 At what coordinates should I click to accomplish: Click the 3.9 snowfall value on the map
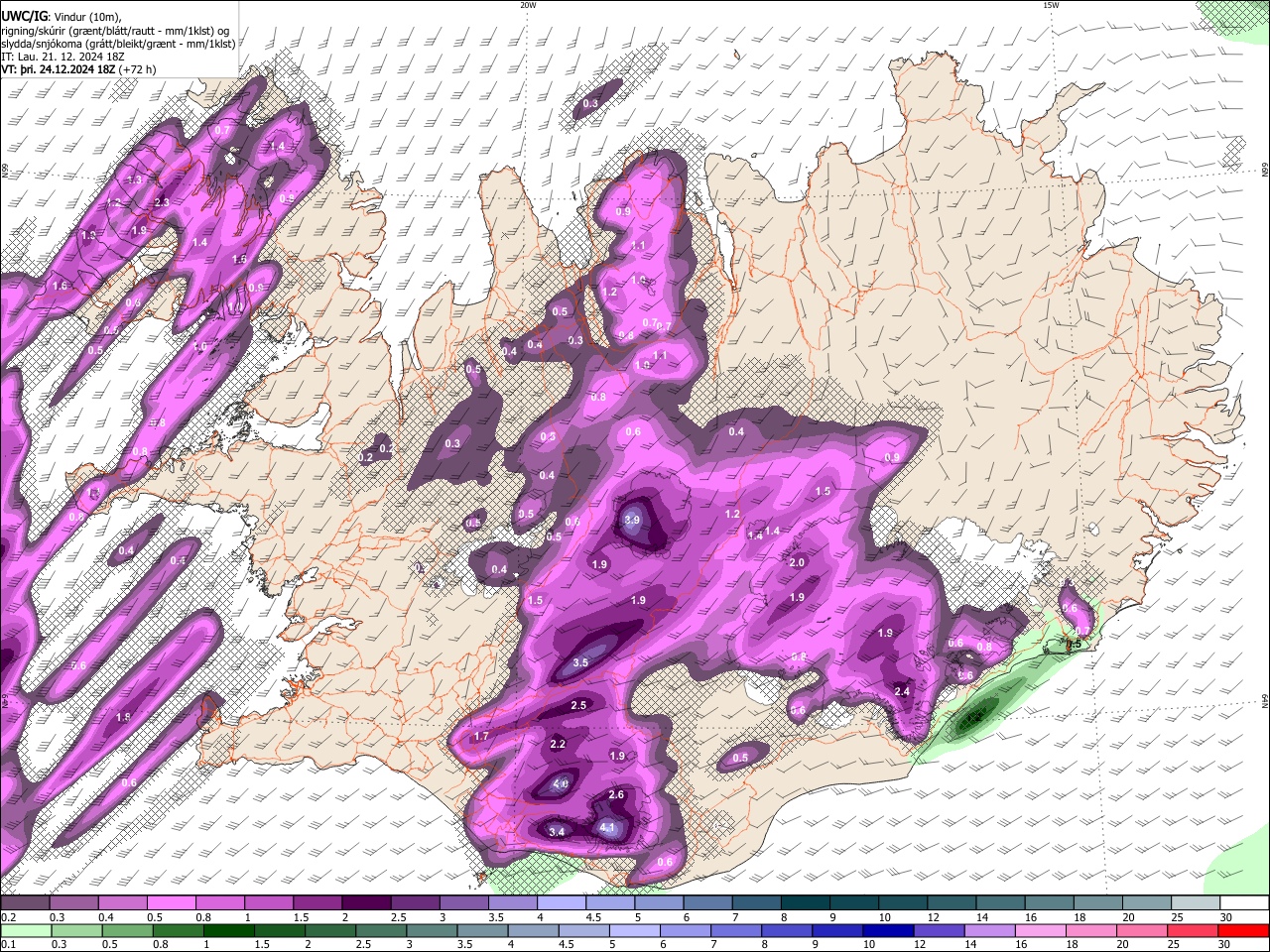coord(632,520)
